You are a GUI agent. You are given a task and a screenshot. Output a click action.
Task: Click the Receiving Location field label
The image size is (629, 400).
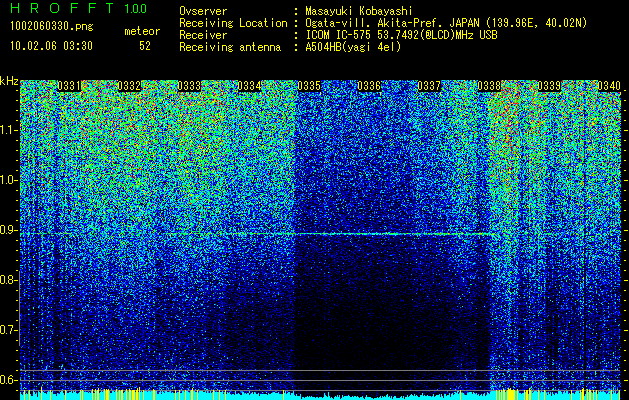click(x=233, y=24)
